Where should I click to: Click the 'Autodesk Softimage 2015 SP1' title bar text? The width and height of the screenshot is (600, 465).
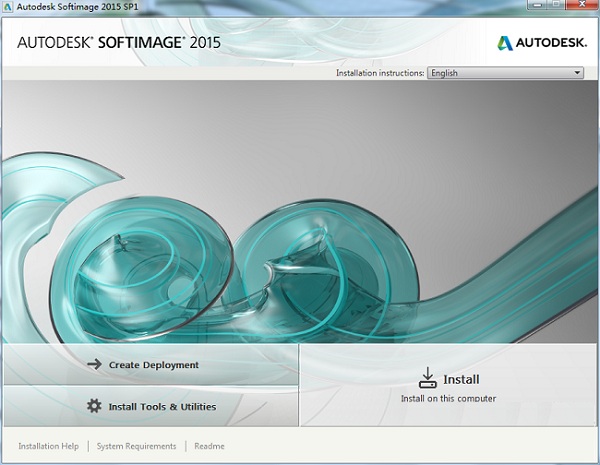82,8
